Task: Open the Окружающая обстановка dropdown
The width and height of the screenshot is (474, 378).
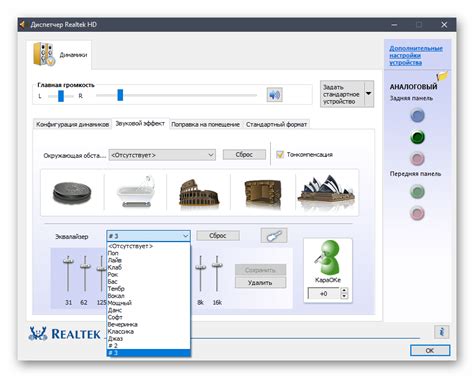Action: pyautogui.click(x=162, y=155)
